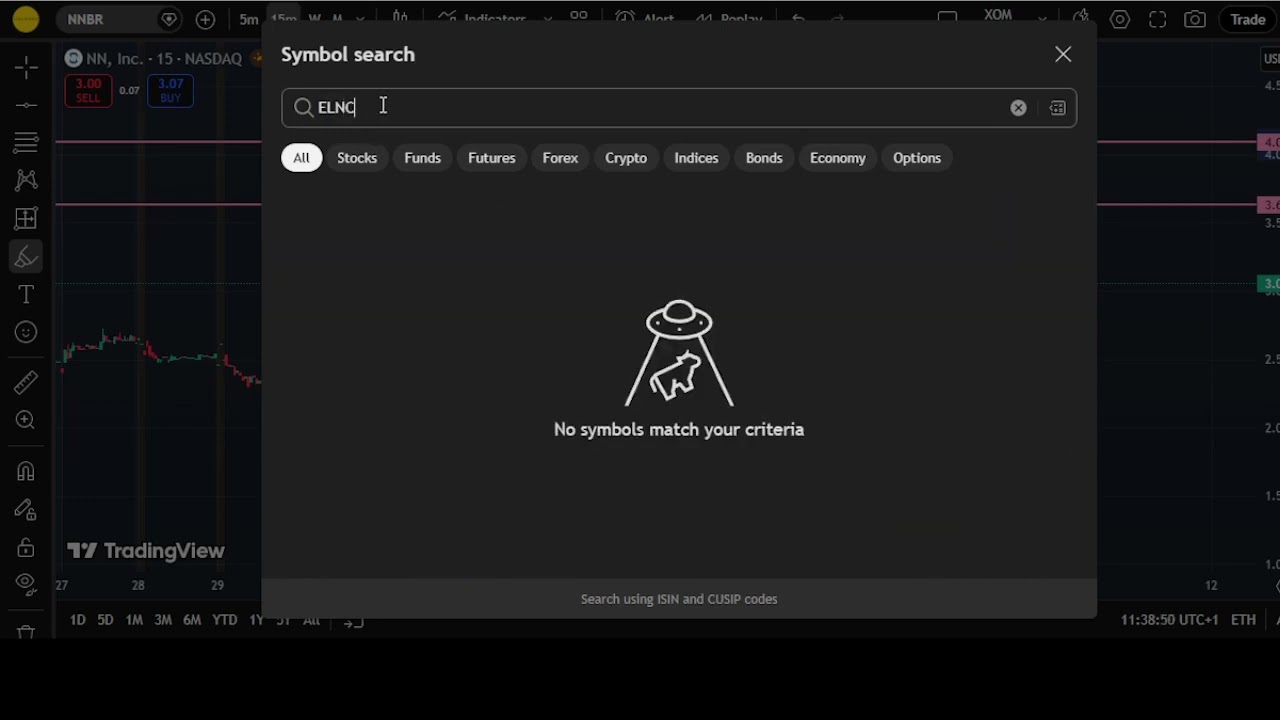Select the text annotation tool
Screen dimensions: 1280x720
click(x=26, y=295)
